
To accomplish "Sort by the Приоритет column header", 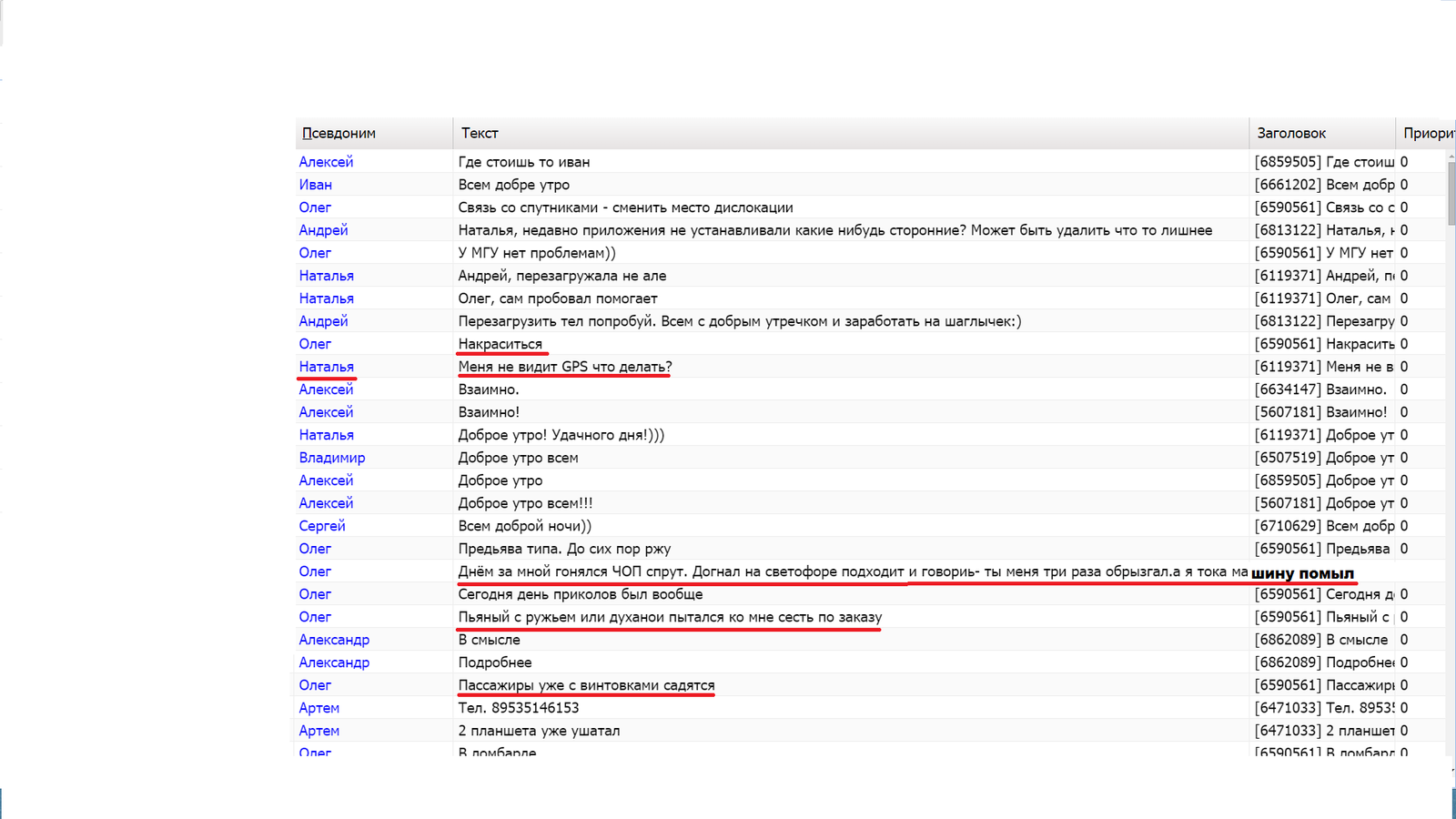I will pos(1426,133).
